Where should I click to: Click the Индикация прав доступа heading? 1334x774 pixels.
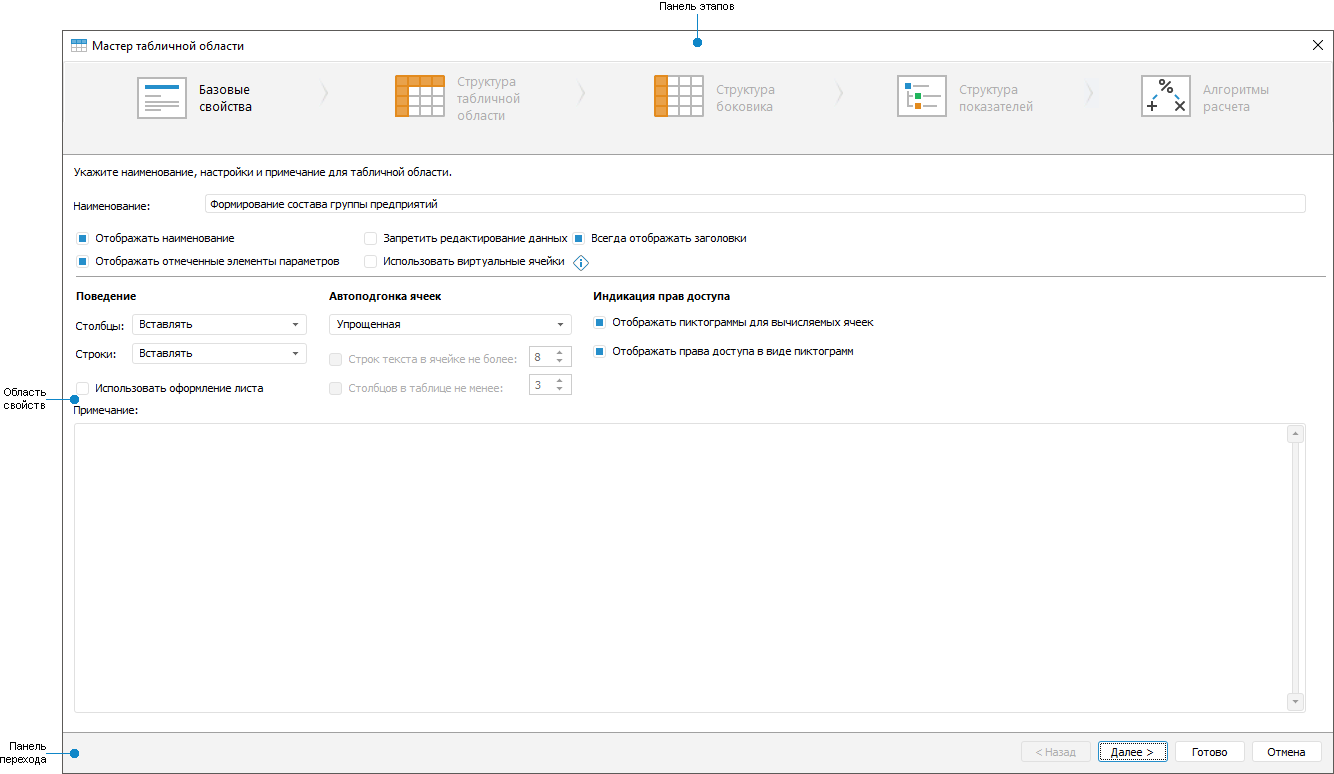(661, 296)
